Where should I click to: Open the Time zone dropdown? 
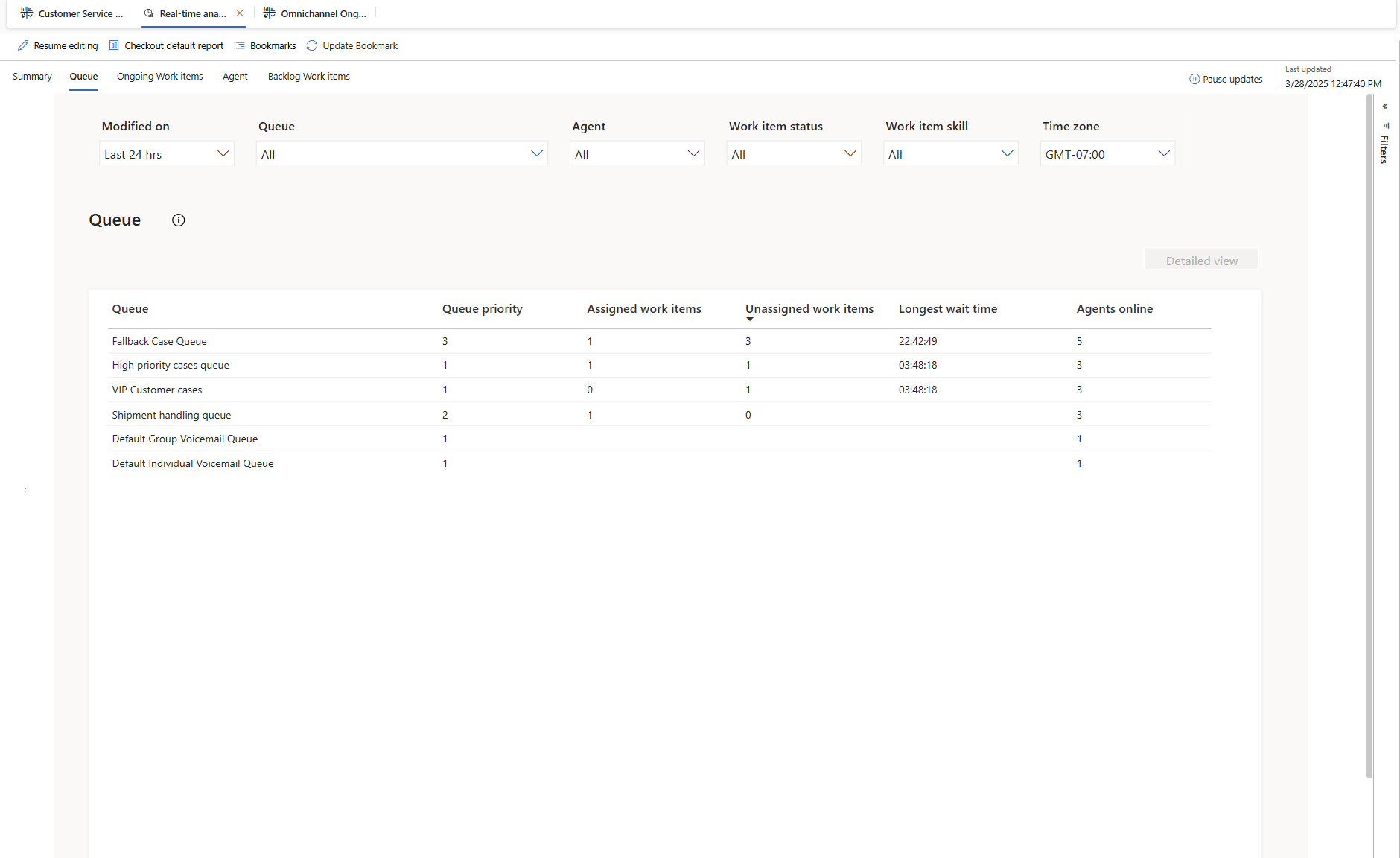1107,153
